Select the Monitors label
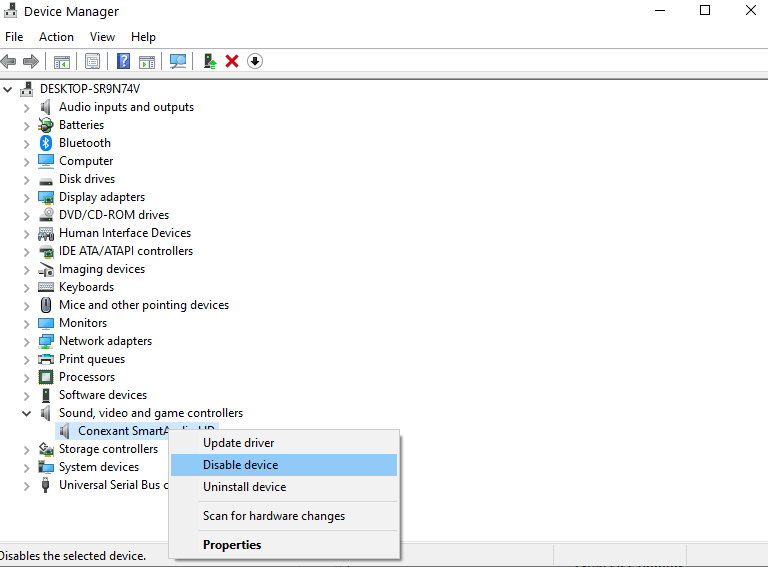This screenshot has width=768, height=567. pyautogui.click(x=83, y=323)
